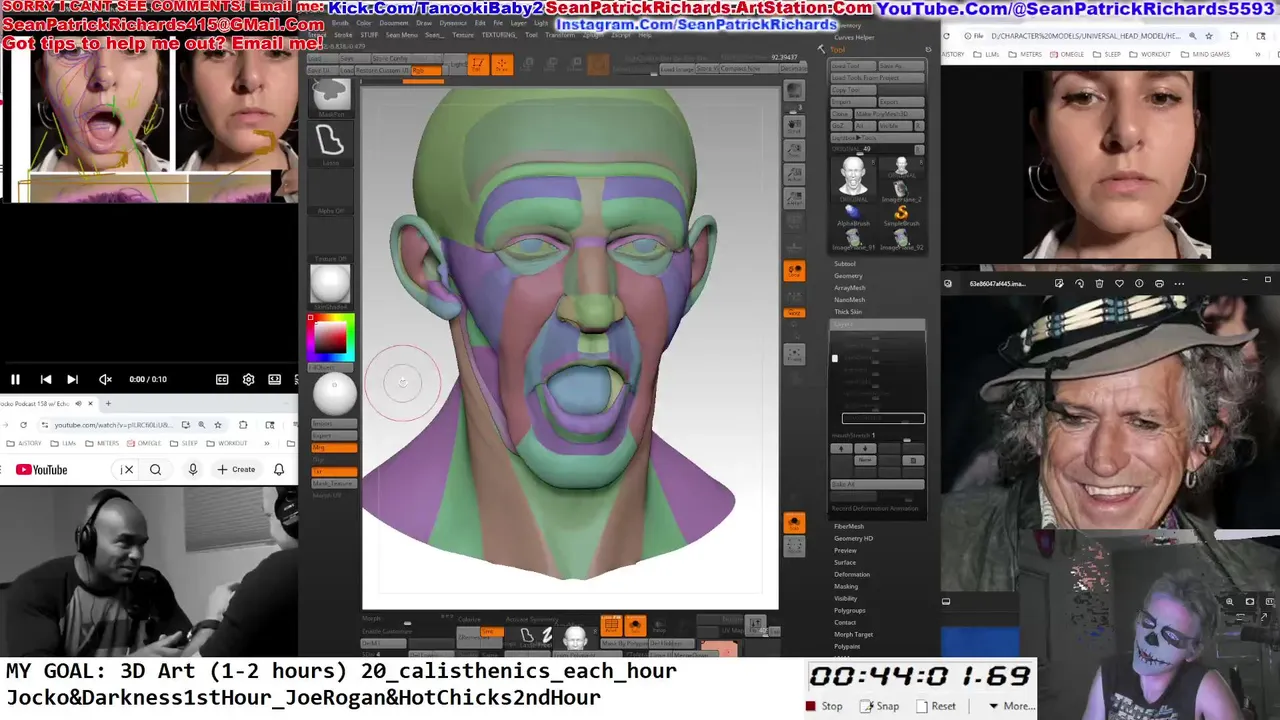Open video player settings gear

pos(248,379)
